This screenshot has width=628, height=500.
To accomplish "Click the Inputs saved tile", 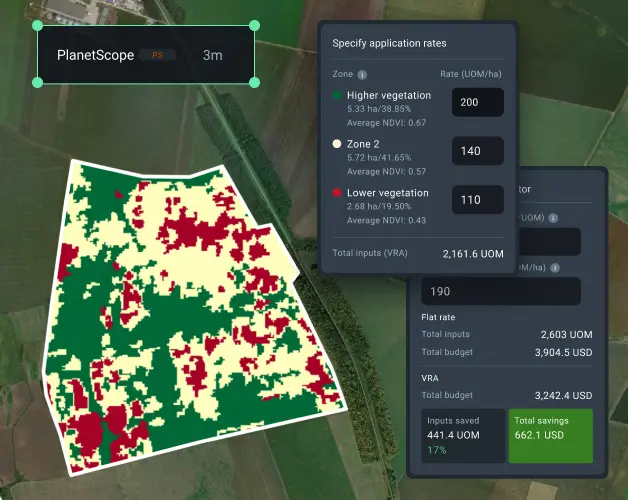I will point(462,435).
